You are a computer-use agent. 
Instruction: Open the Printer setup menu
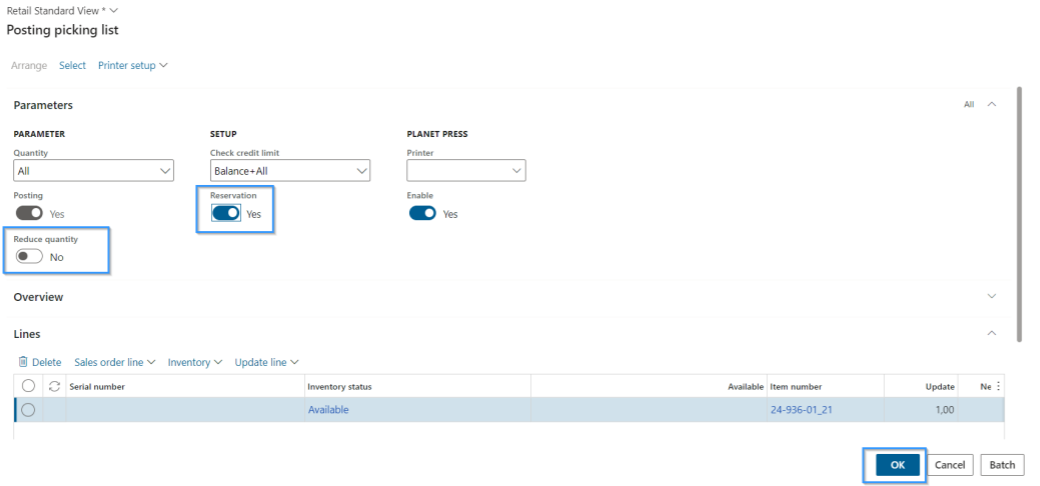pyautogui.click(x=132, y=65)
